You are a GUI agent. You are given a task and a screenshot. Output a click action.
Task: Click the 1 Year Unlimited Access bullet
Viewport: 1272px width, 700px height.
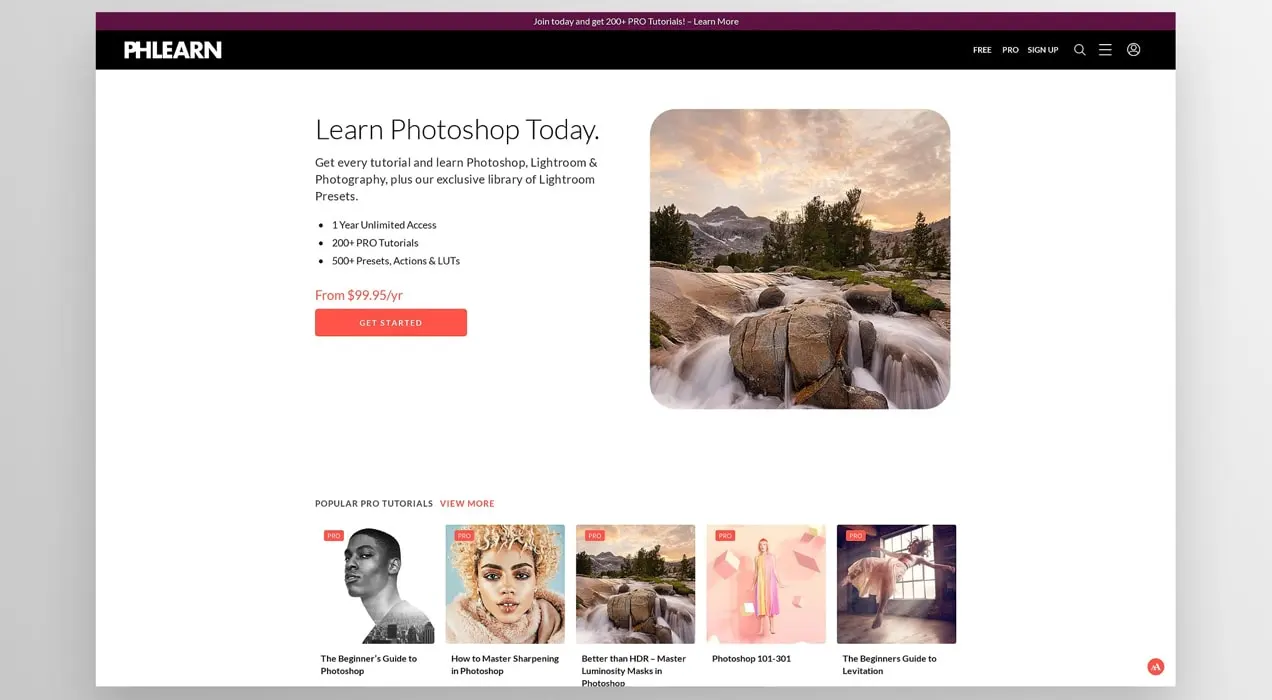[384, 225]
